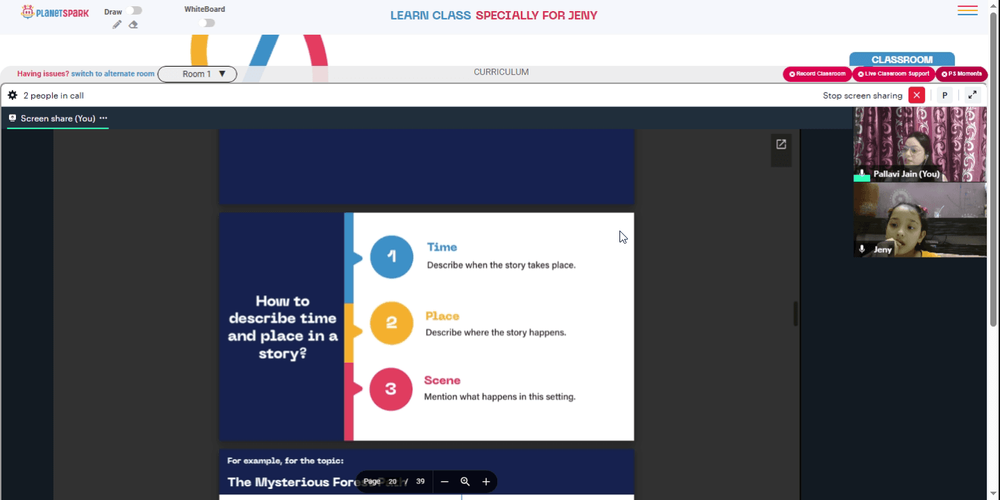
Task: Open the CLASSROOM tab
Action: click(x=902, y=59)
